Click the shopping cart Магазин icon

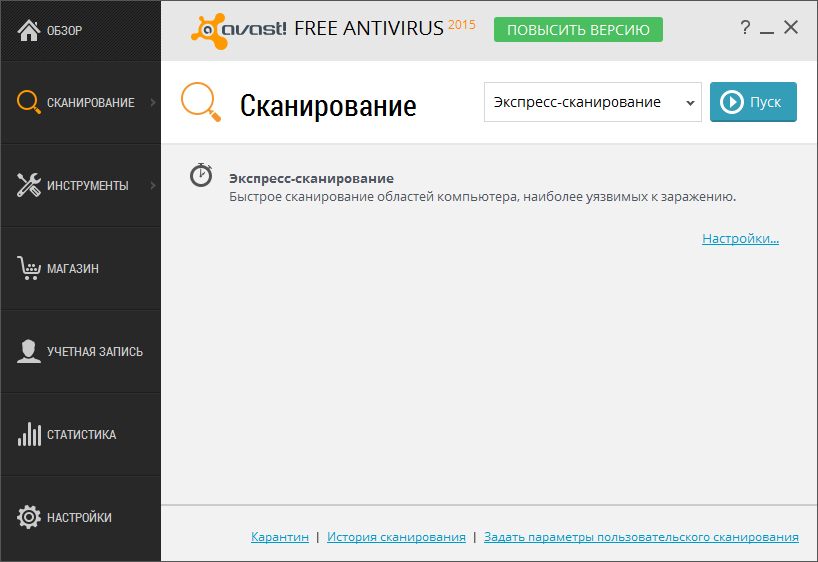29,268
